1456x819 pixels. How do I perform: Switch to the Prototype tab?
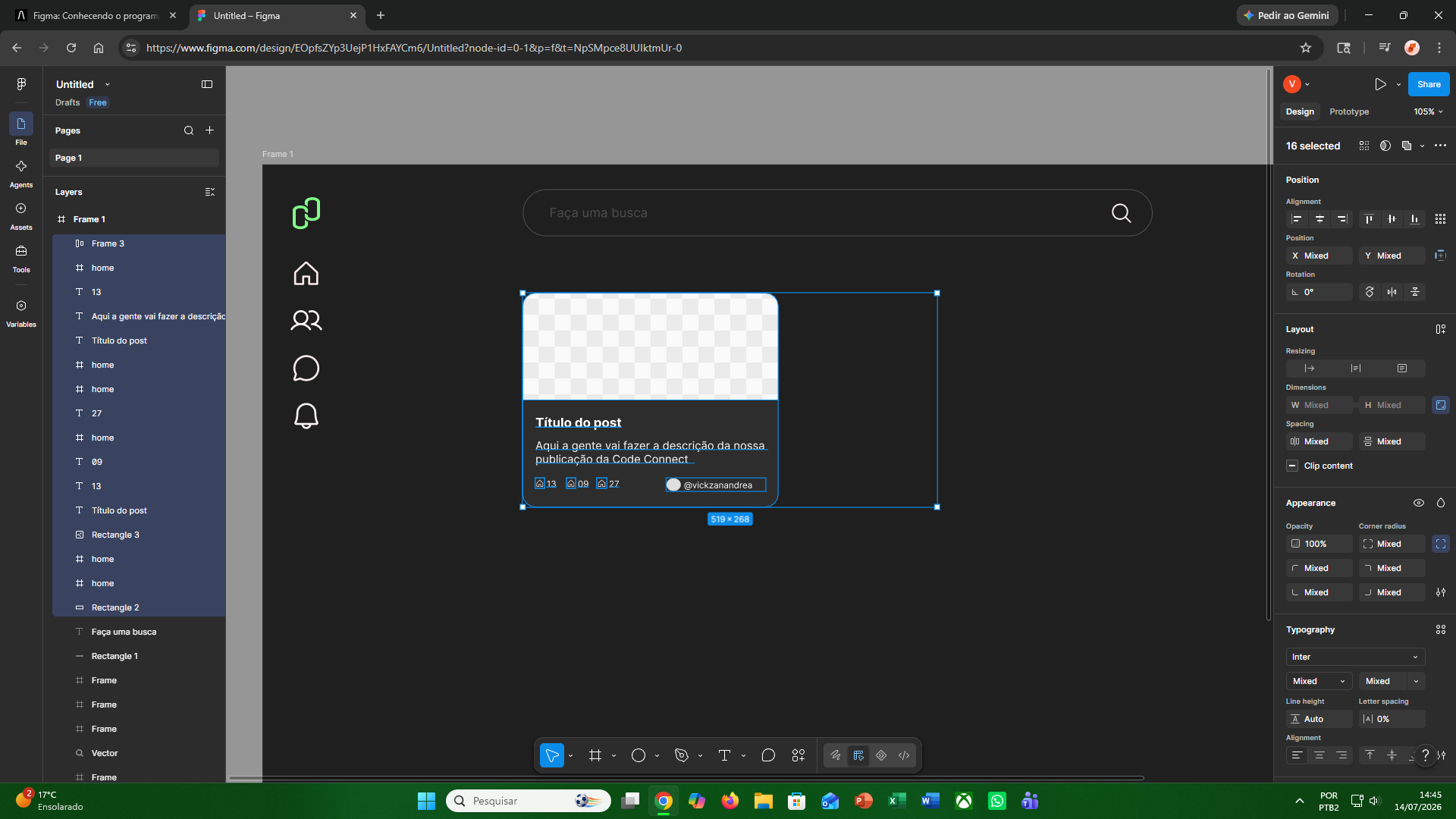pyautogui.click(x=1349, y=111)
